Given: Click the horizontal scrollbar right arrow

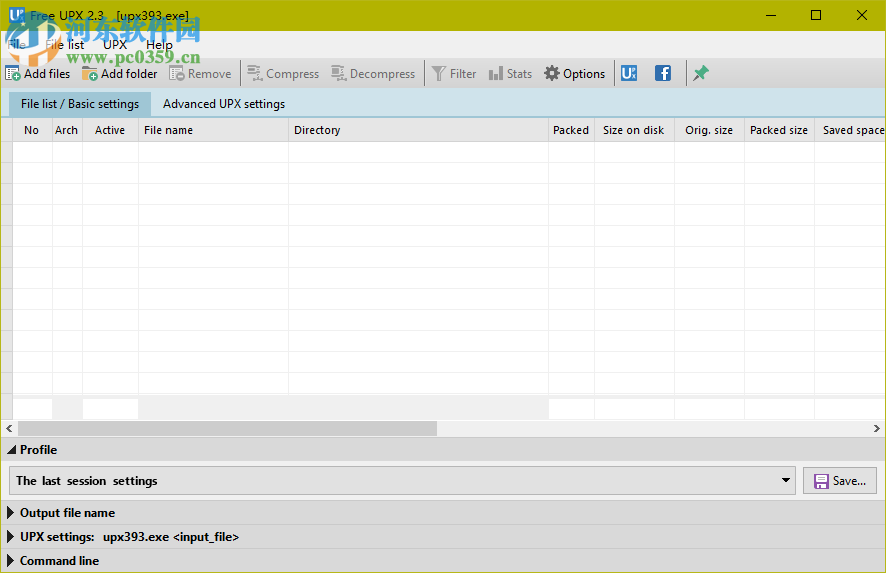Looking at the screenshot, I should pyautogui.click(x=877, y=429).
